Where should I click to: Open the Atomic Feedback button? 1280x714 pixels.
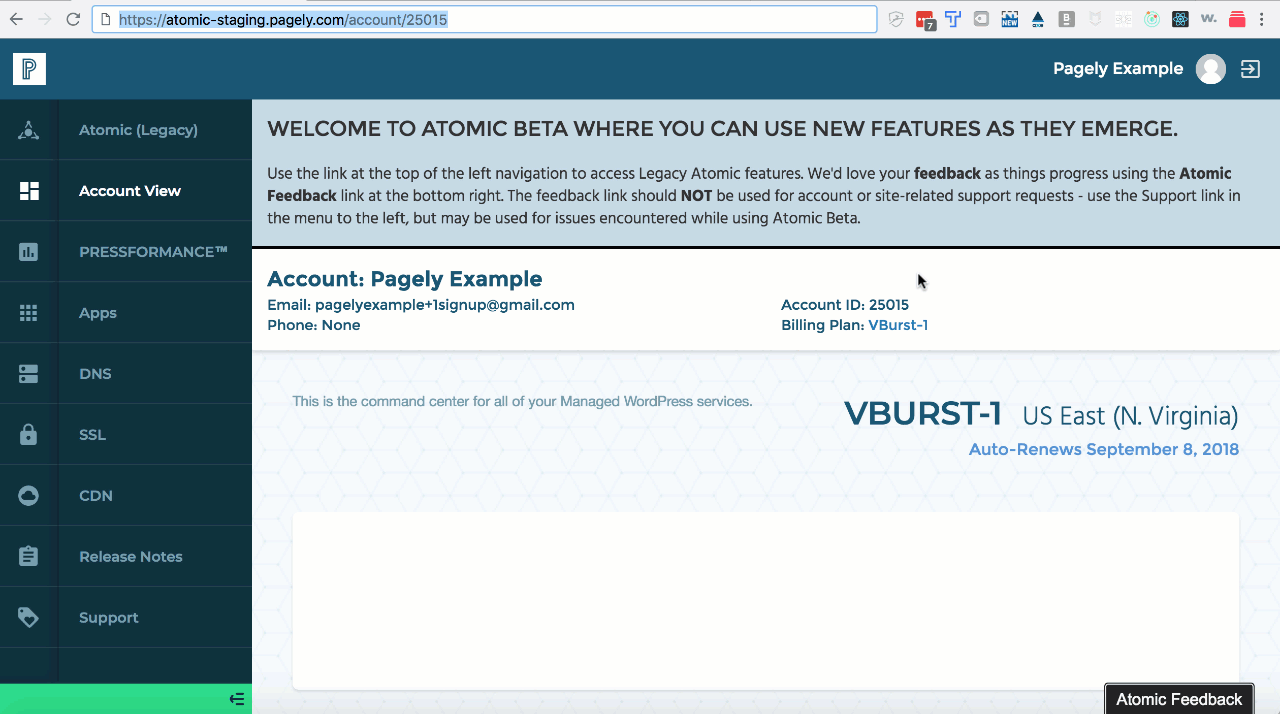(x=1179, y=699)
